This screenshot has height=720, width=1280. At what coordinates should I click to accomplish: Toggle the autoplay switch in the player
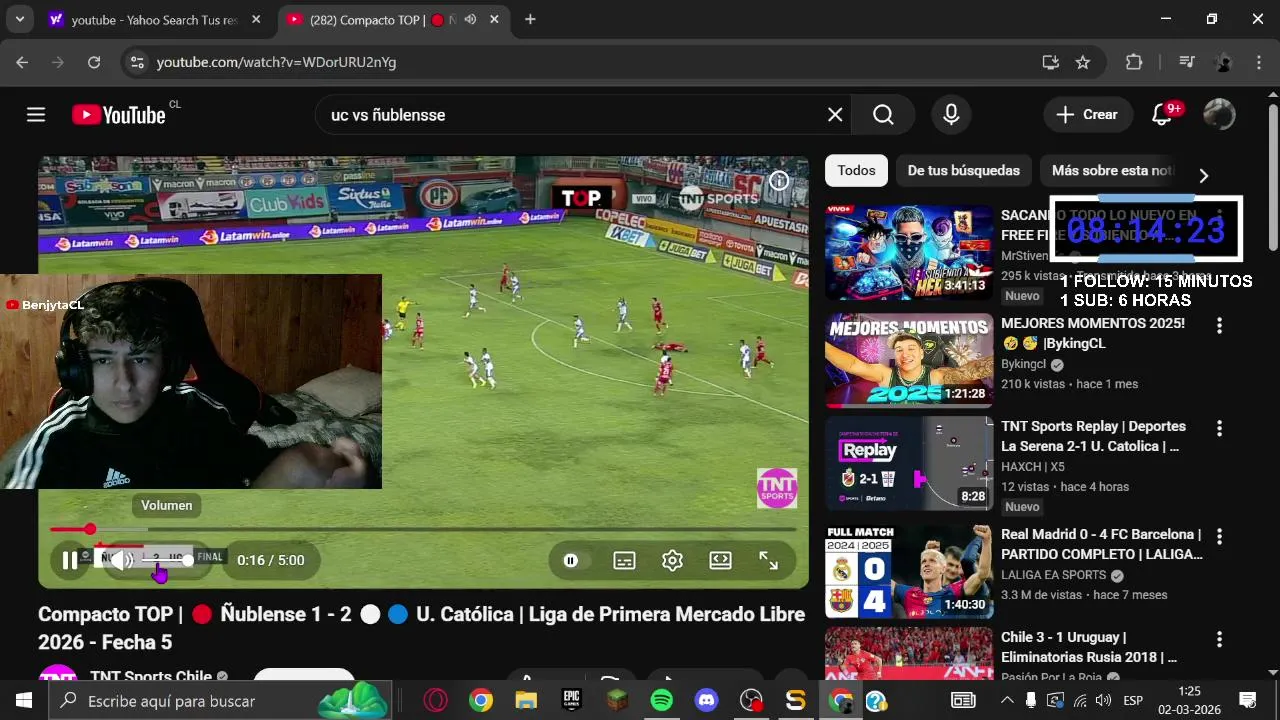coord(571,560)
